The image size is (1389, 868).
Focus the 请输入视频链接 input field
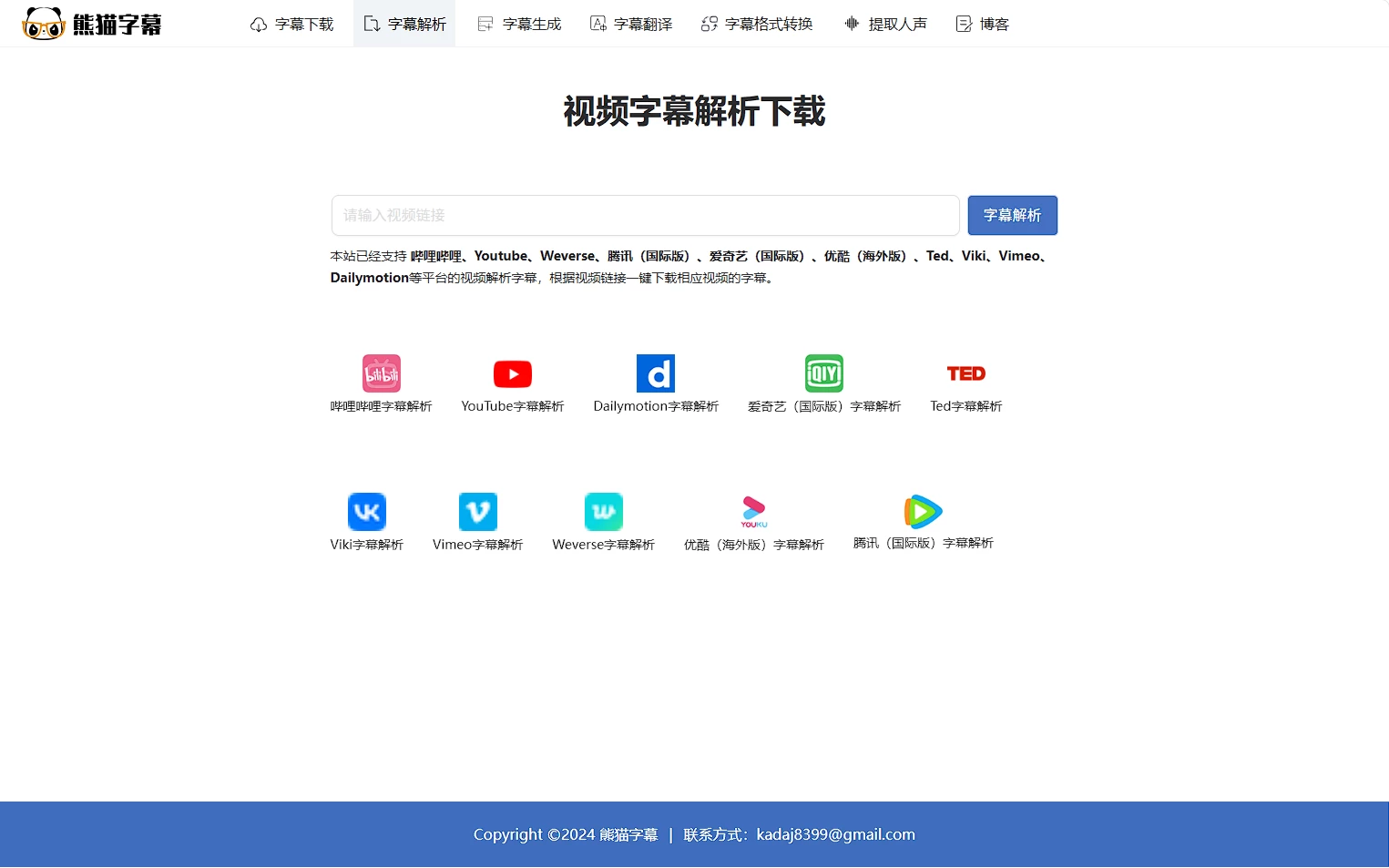[646, 216]
